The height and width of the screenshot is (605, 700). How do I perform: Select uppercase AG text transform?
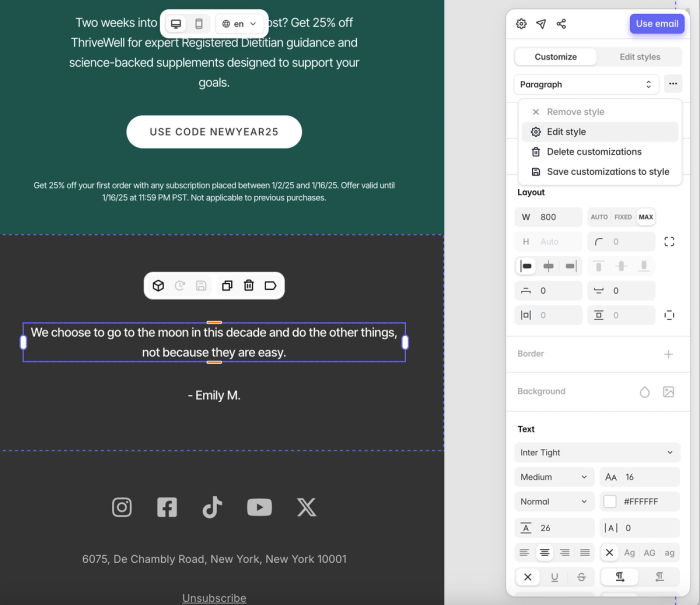650,553
